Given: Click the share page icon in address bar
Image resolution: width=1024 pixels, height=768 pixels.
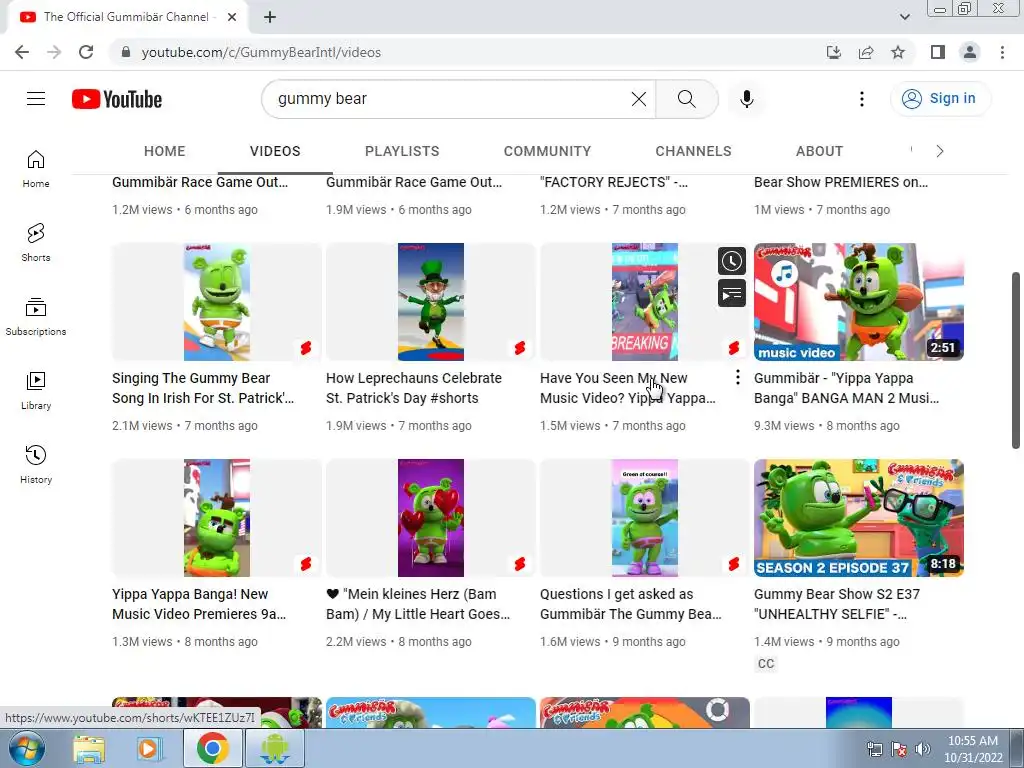Looking at the screenshot, I should point(866,52).
